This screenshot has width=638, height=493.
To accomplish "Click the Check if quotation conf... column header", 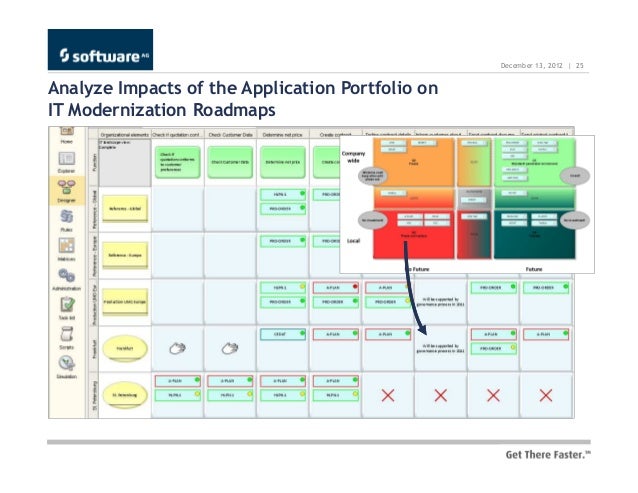I will [x=177, y=134].
